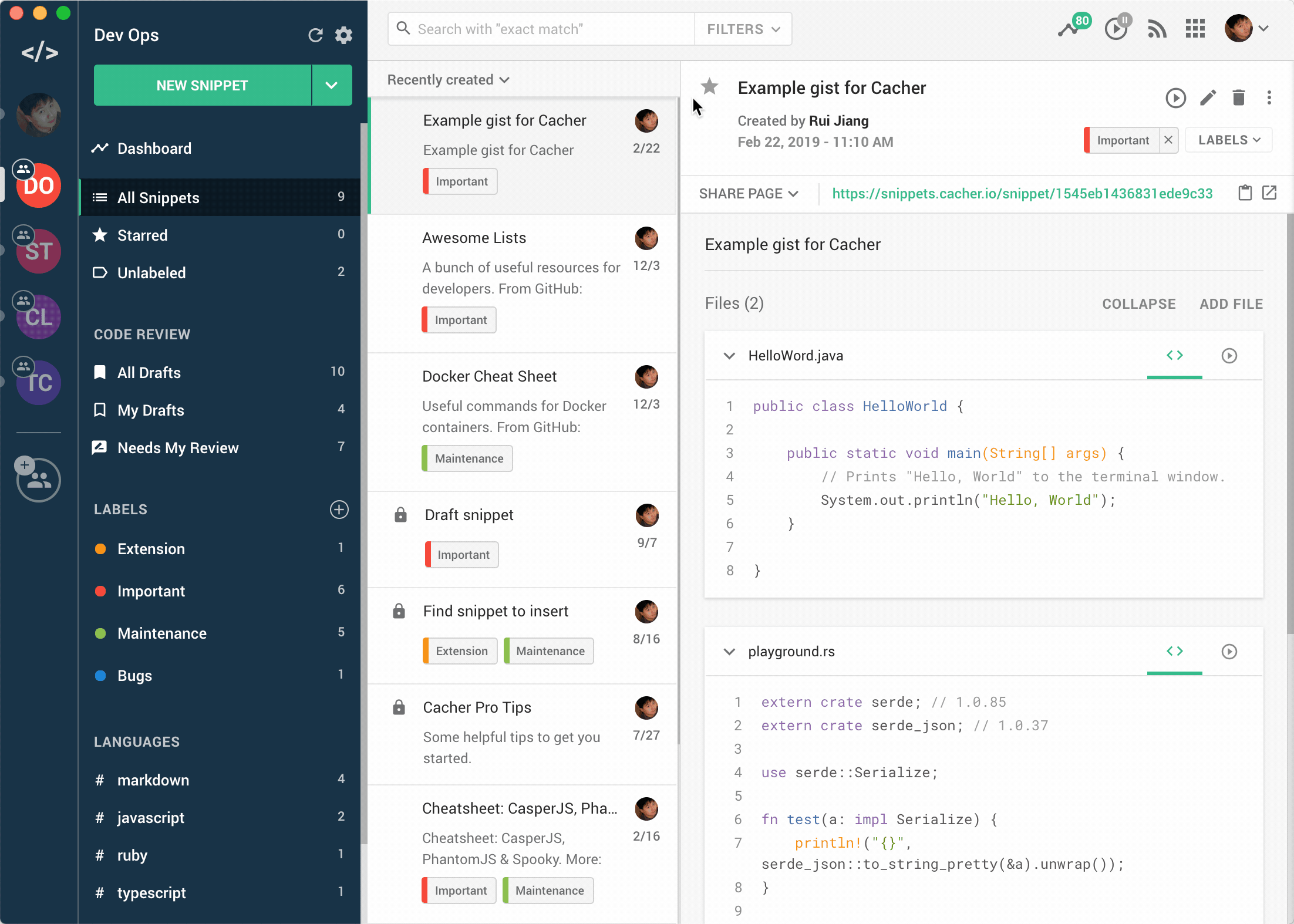The image size is (1294, 924).
Task: Open the RSS feed icon
Action: (x=1157, y=28)
